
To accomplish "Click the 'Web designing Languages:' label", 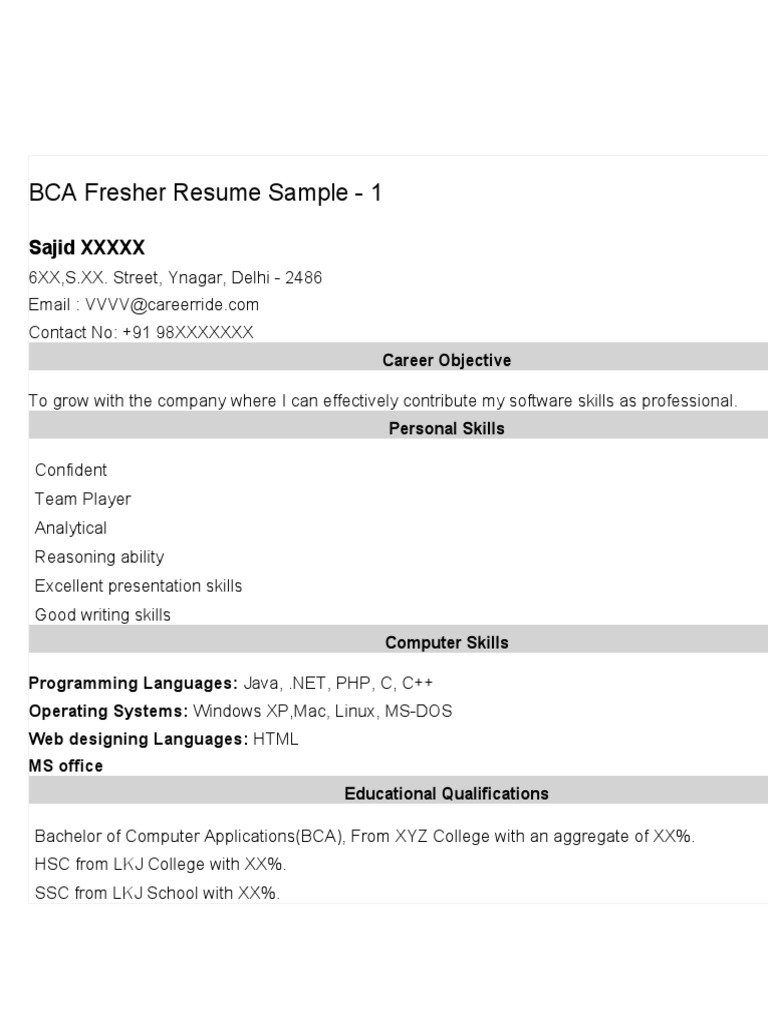I will coord(138,740).
